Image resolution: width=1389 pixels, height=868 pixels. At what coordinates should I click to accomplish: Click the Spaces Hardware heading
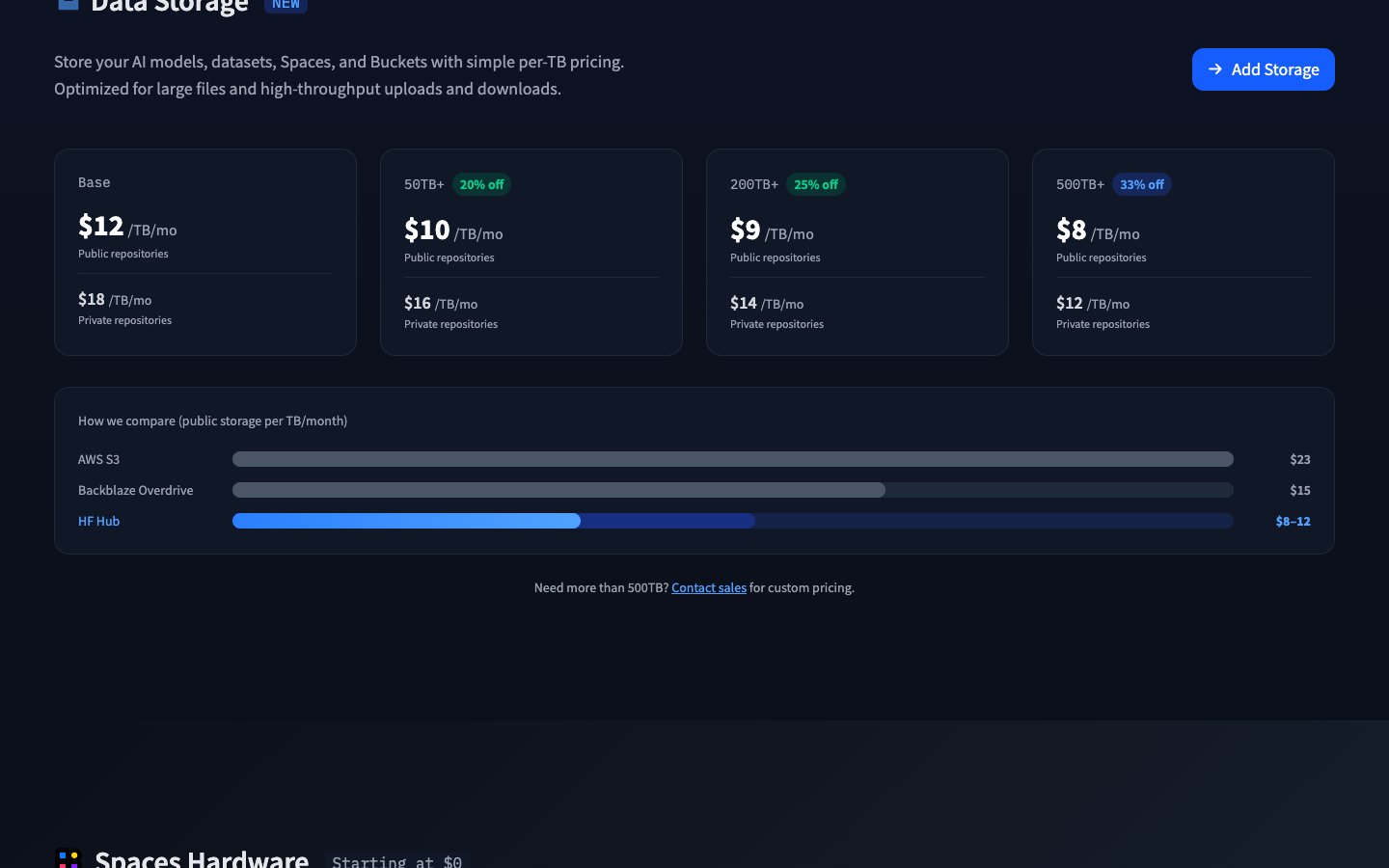[202, 858]
